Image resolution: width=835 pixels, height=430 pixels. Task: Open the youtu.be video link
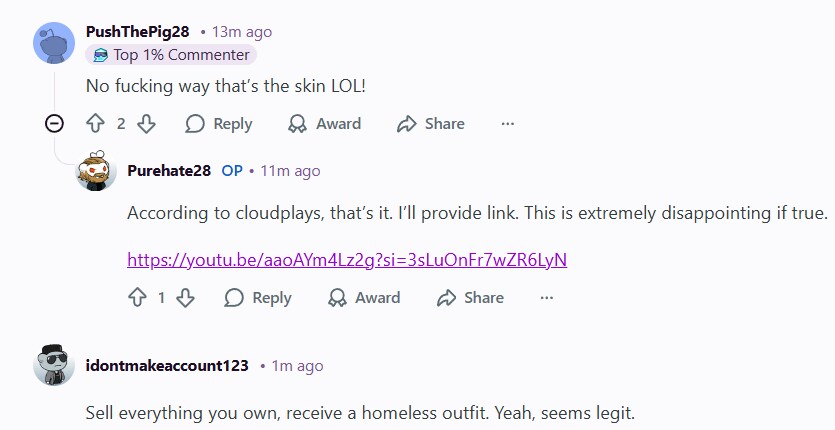click(347, 259)
